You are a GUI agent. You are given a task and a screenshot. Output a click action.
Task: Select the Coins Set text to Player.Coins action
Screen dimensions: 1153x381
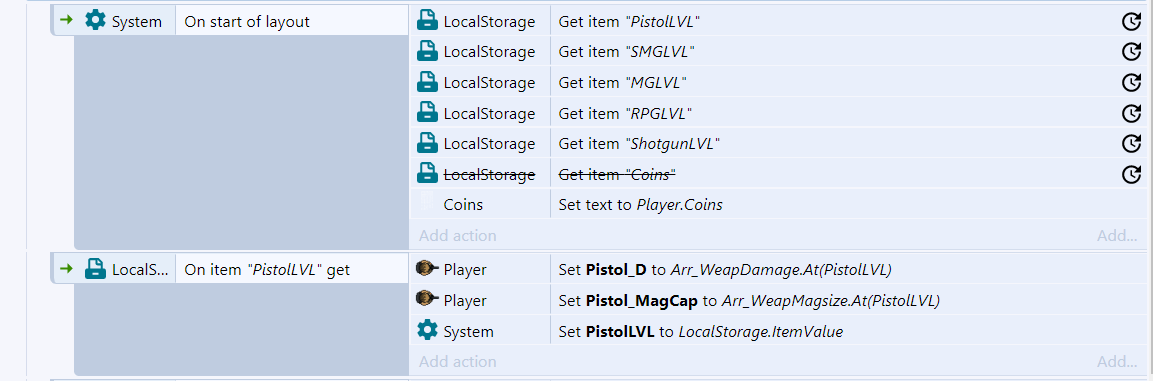(777, 204)
